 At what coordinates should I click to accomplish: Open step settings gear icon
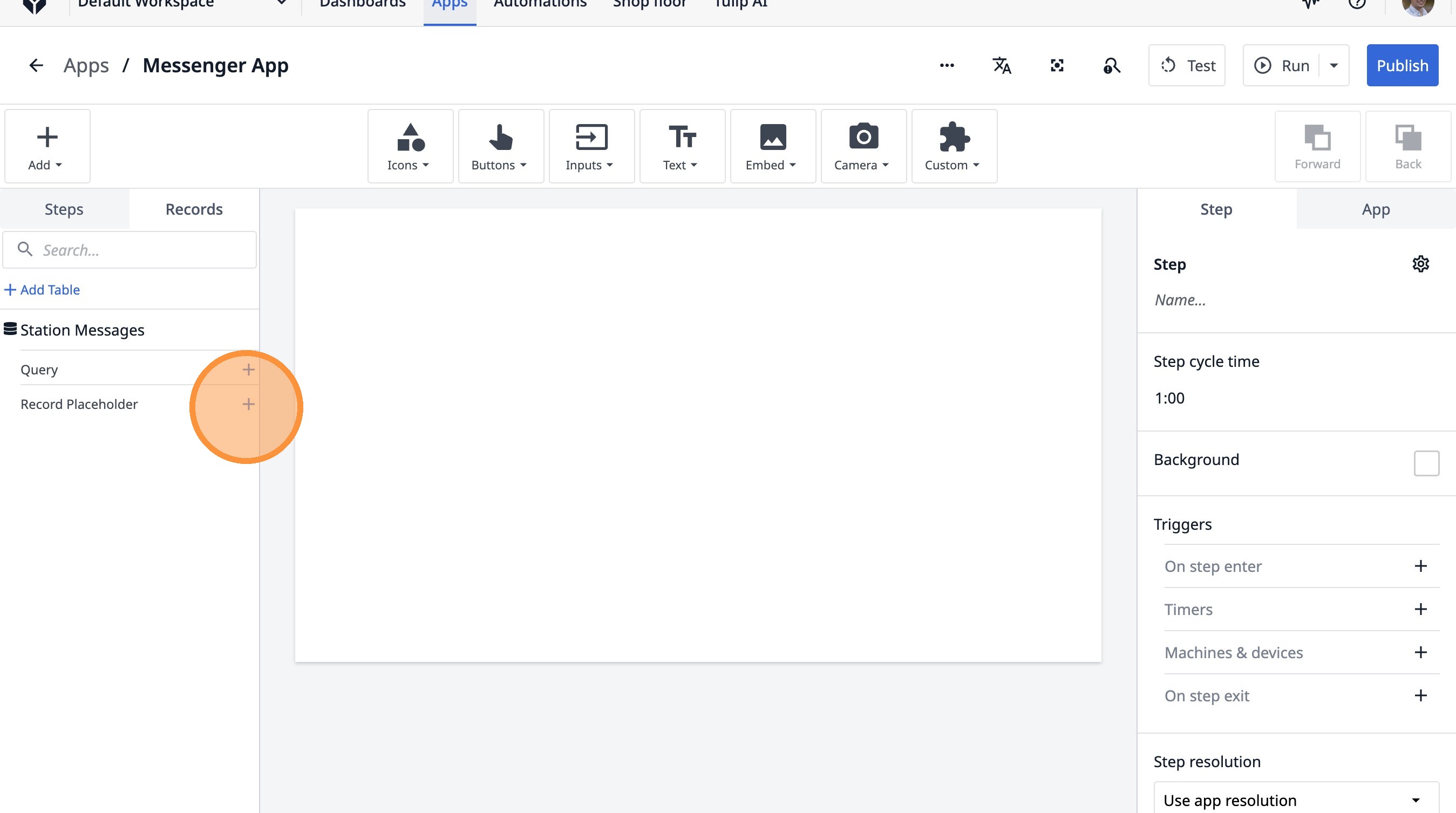coord(1420,264)
